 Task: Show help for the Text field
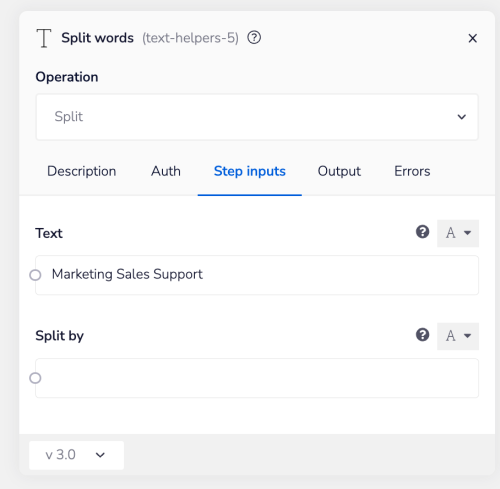422,232
